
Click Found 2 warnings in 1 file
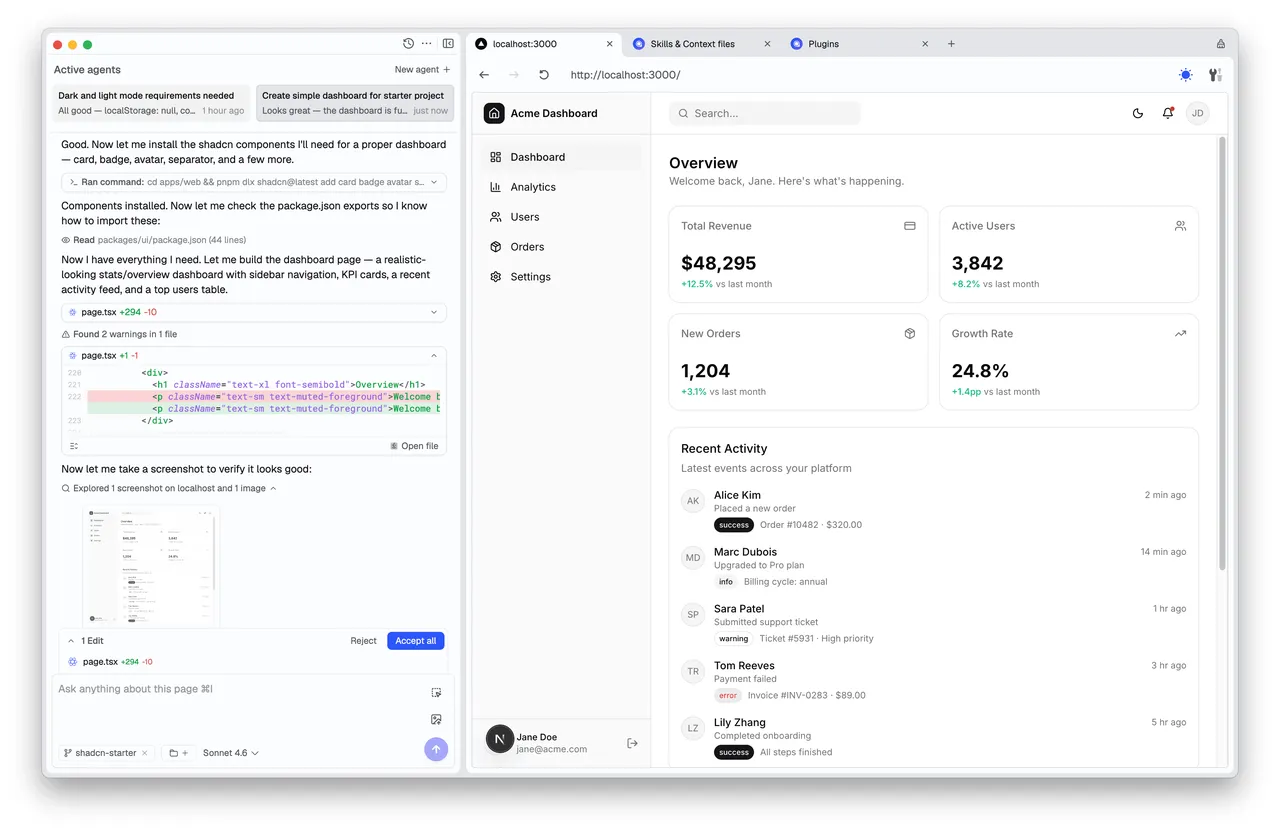tap(119, 334)
